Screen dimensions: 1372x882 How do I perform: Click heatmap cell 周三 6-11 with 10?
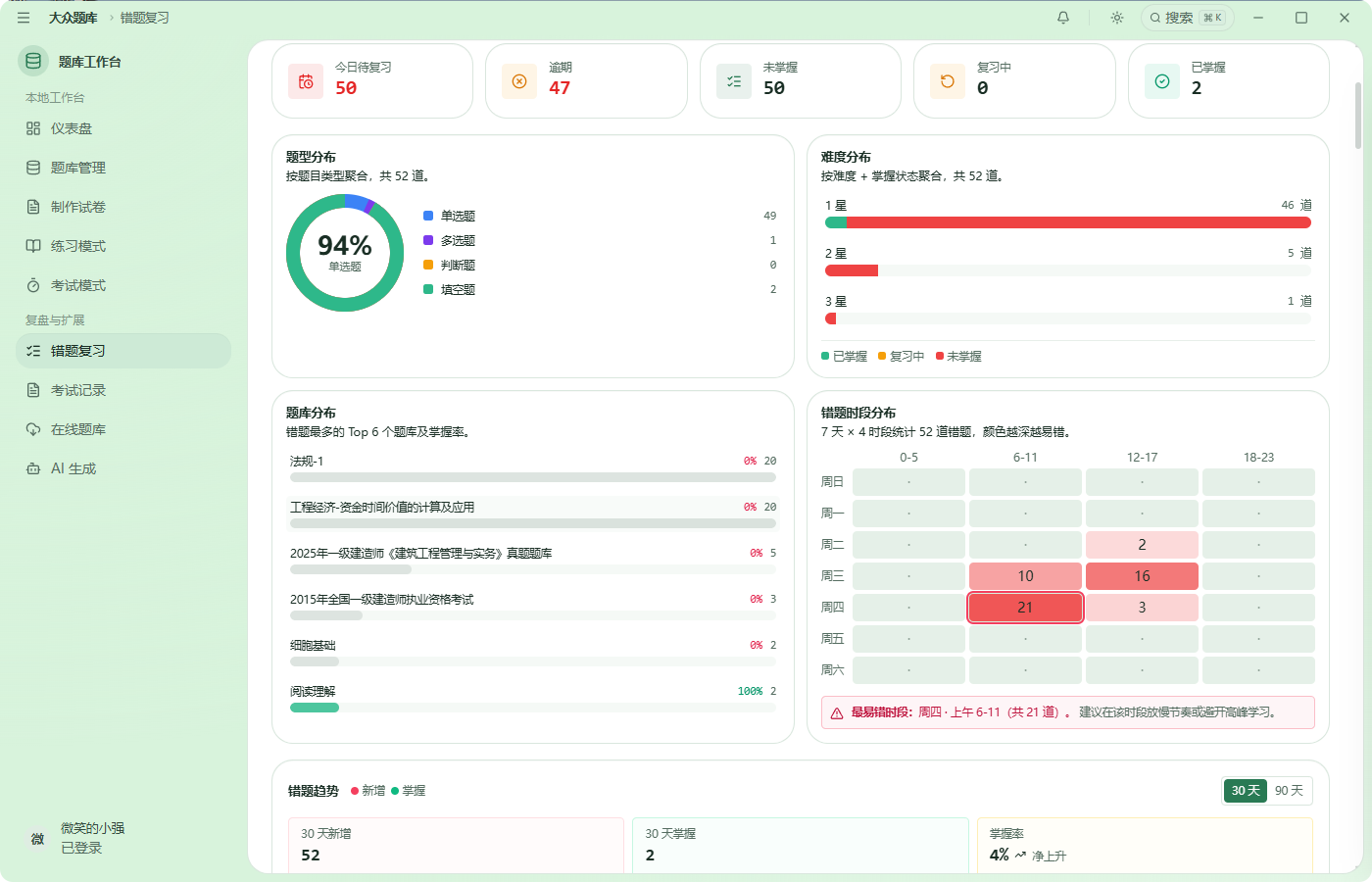point(1025,576)
